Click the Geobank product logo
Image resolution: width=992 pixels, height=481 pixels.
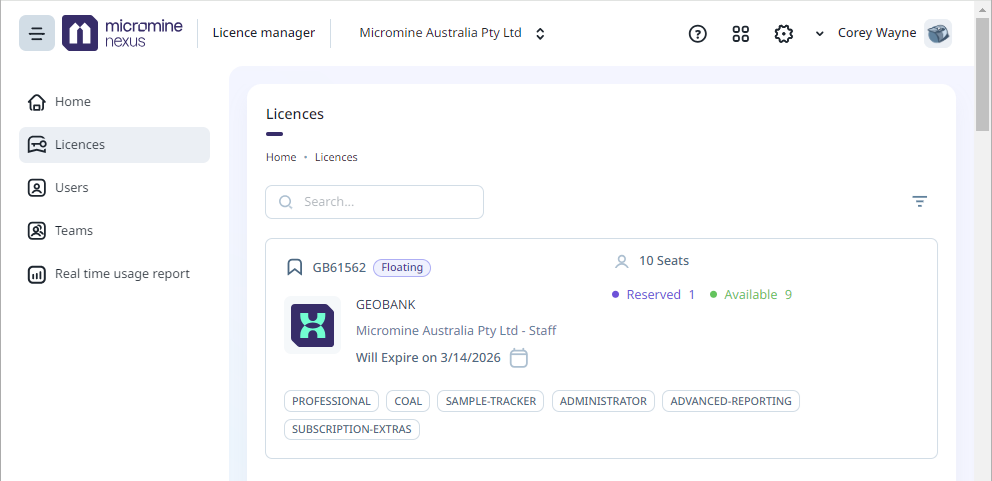click(313, 325)
